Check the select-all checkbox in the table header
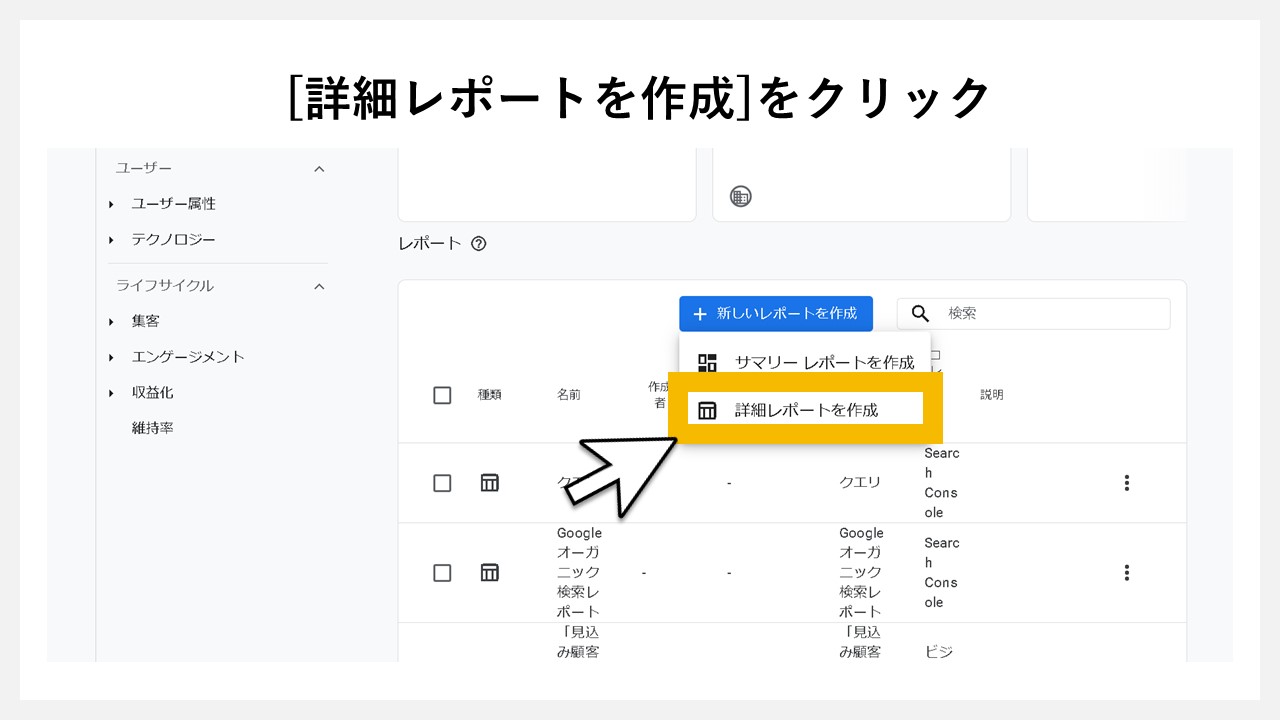 click(442, 394)
